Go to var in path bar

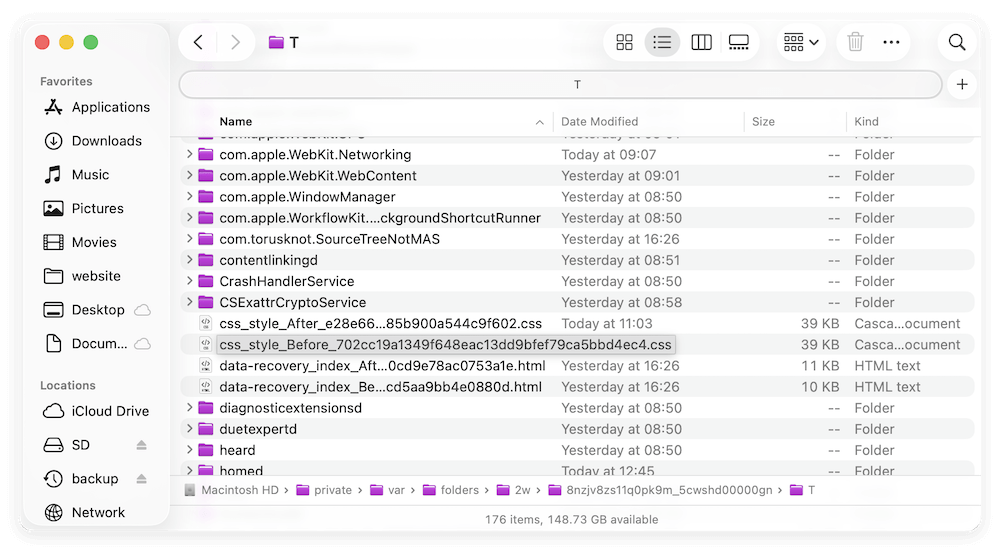[387, 490]
